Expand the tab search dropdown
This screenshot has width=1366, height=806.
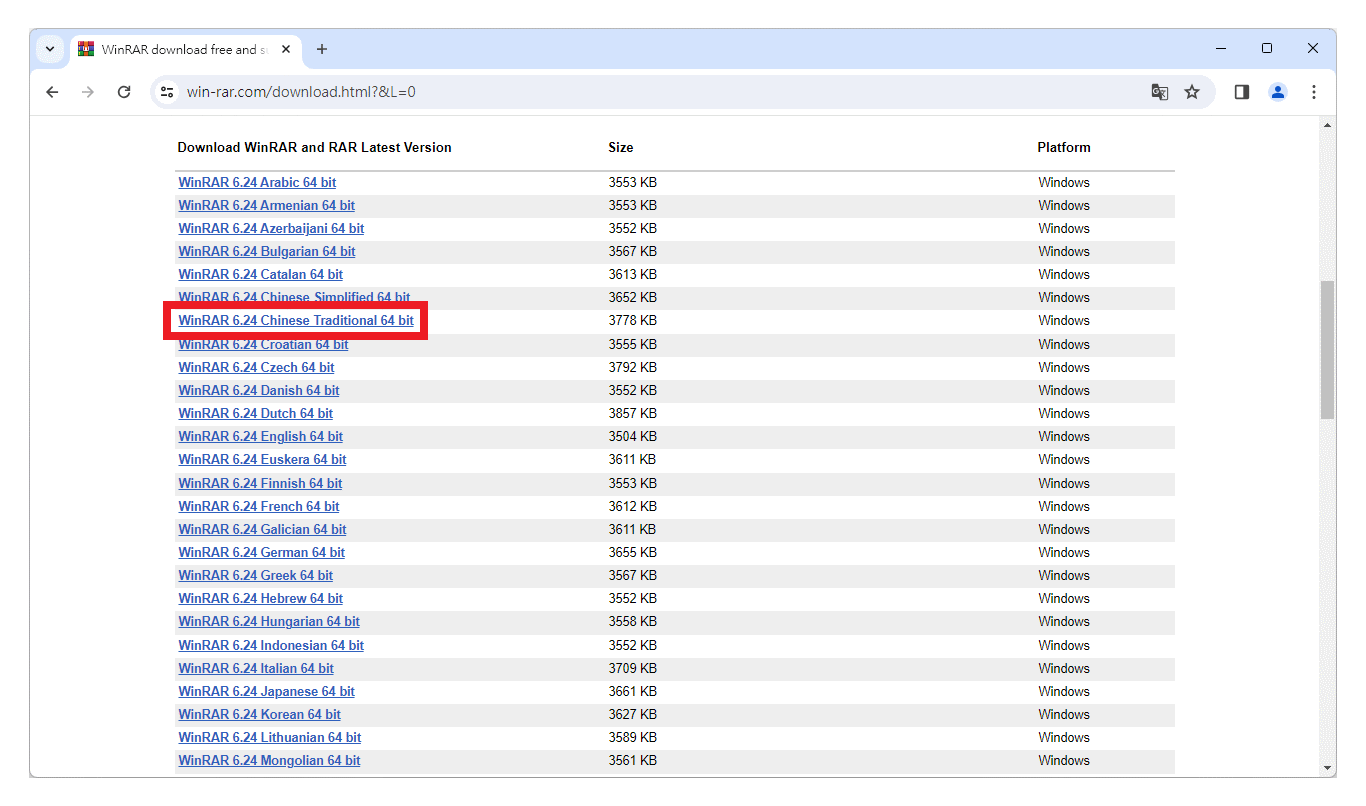coord(50,49)
